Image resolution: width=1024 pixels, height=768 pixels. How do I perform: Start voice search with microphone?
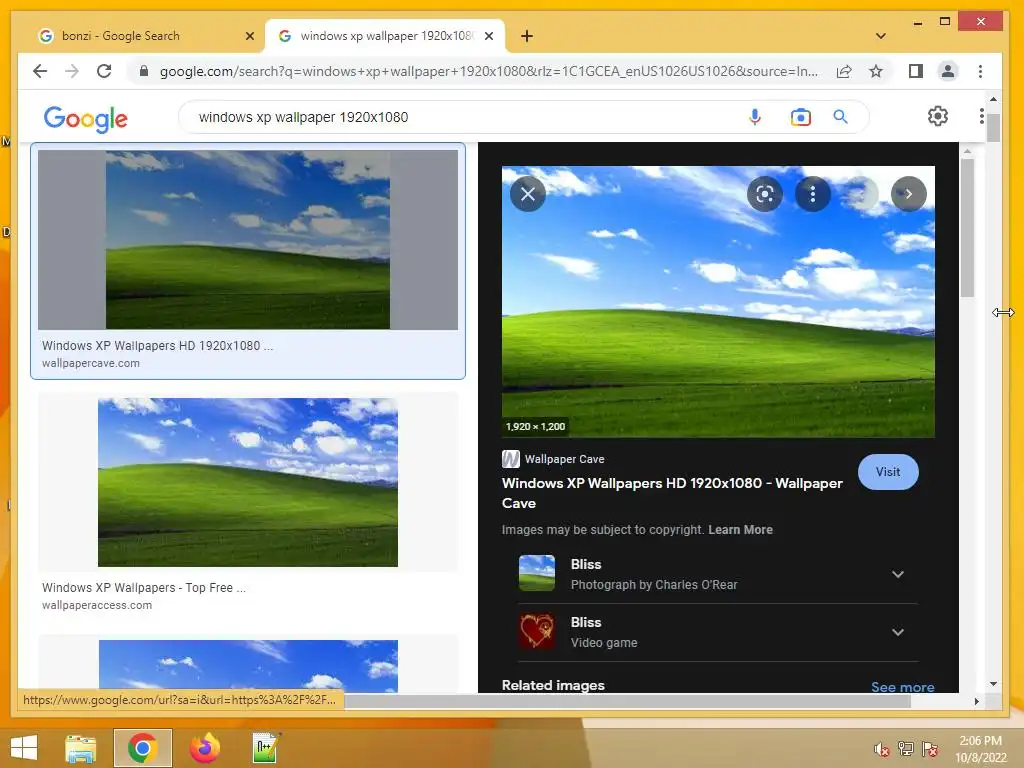coord(755,117)
